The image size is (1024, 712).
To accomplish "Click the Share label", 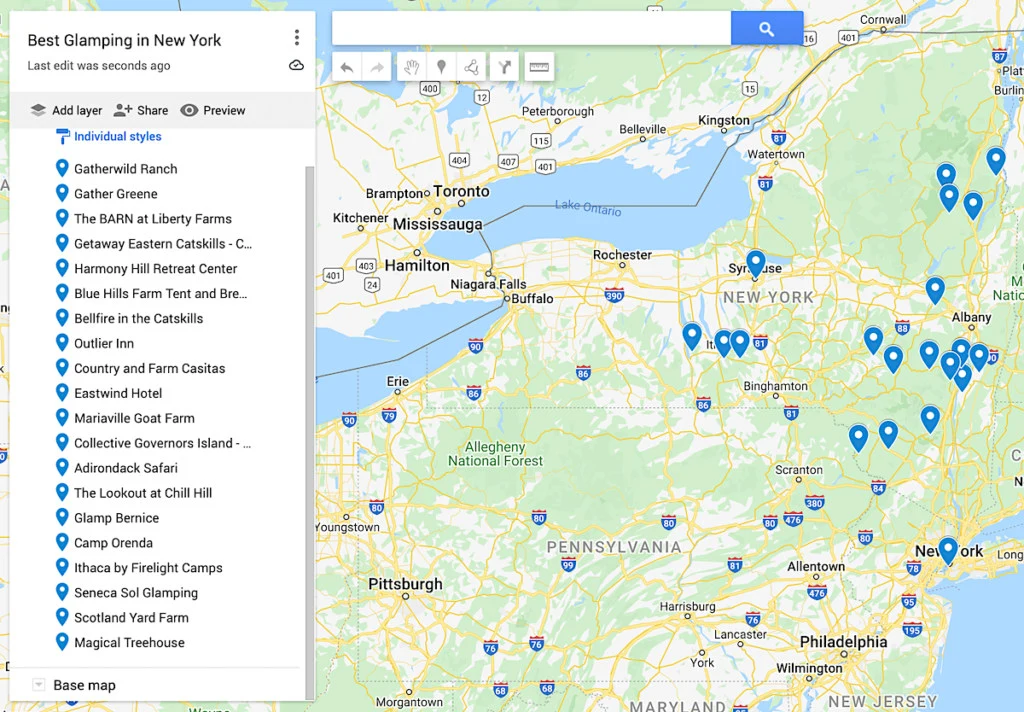I will click(x=152, y=110).
